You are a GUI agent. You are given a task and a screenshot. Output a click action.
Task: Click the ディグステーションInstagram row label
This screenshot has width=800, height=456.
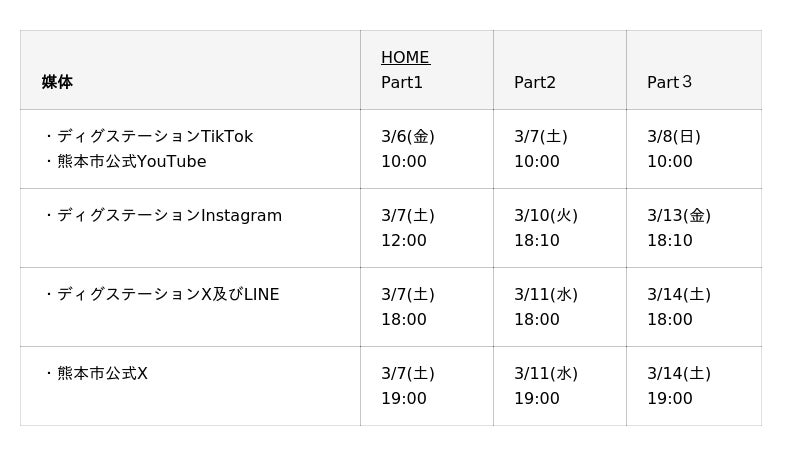click(x=169, y=216)
